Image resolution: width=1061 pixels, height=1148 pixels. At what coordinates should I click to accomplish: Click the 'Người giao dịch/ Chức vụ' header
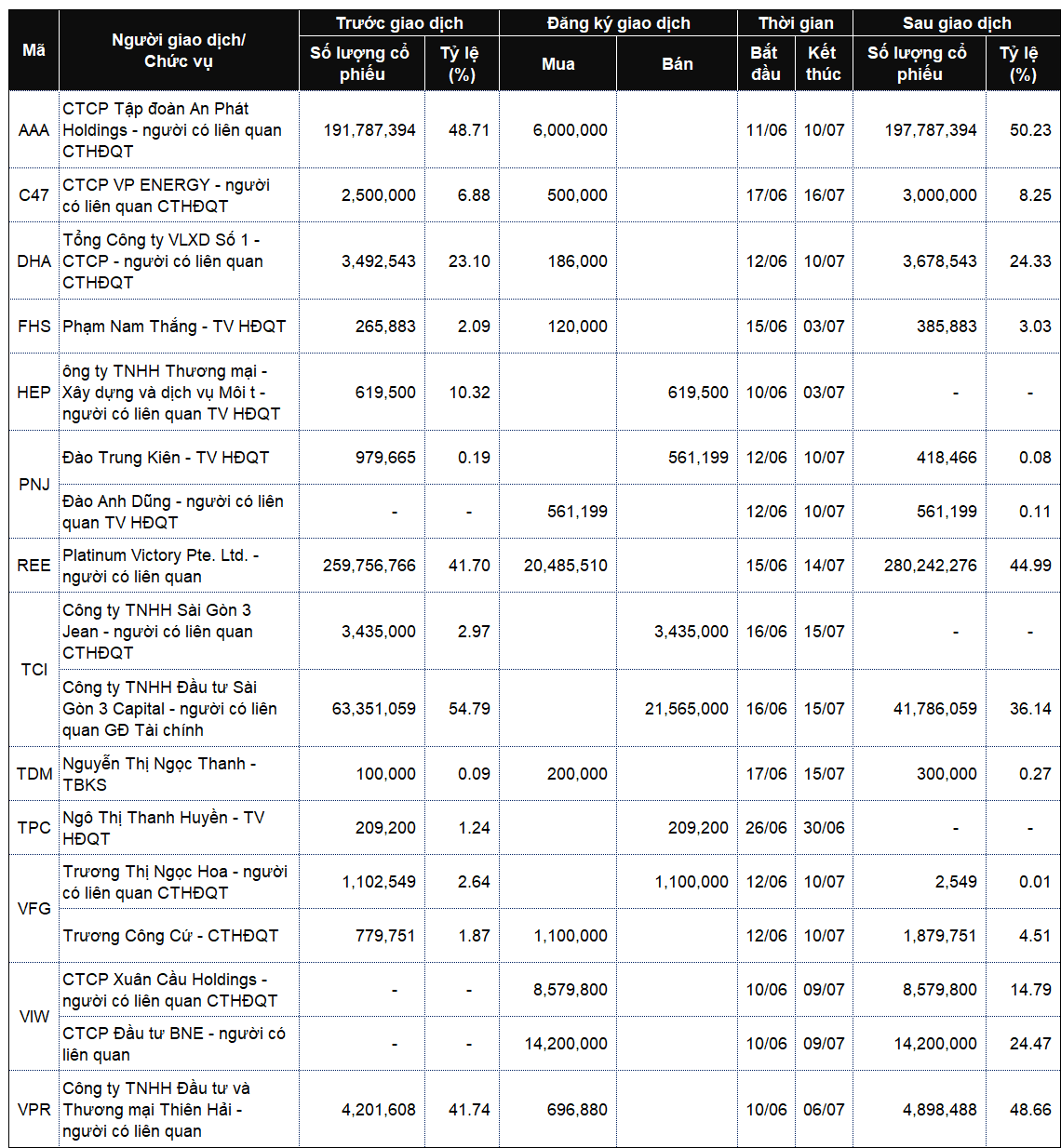tap(179, 51)
